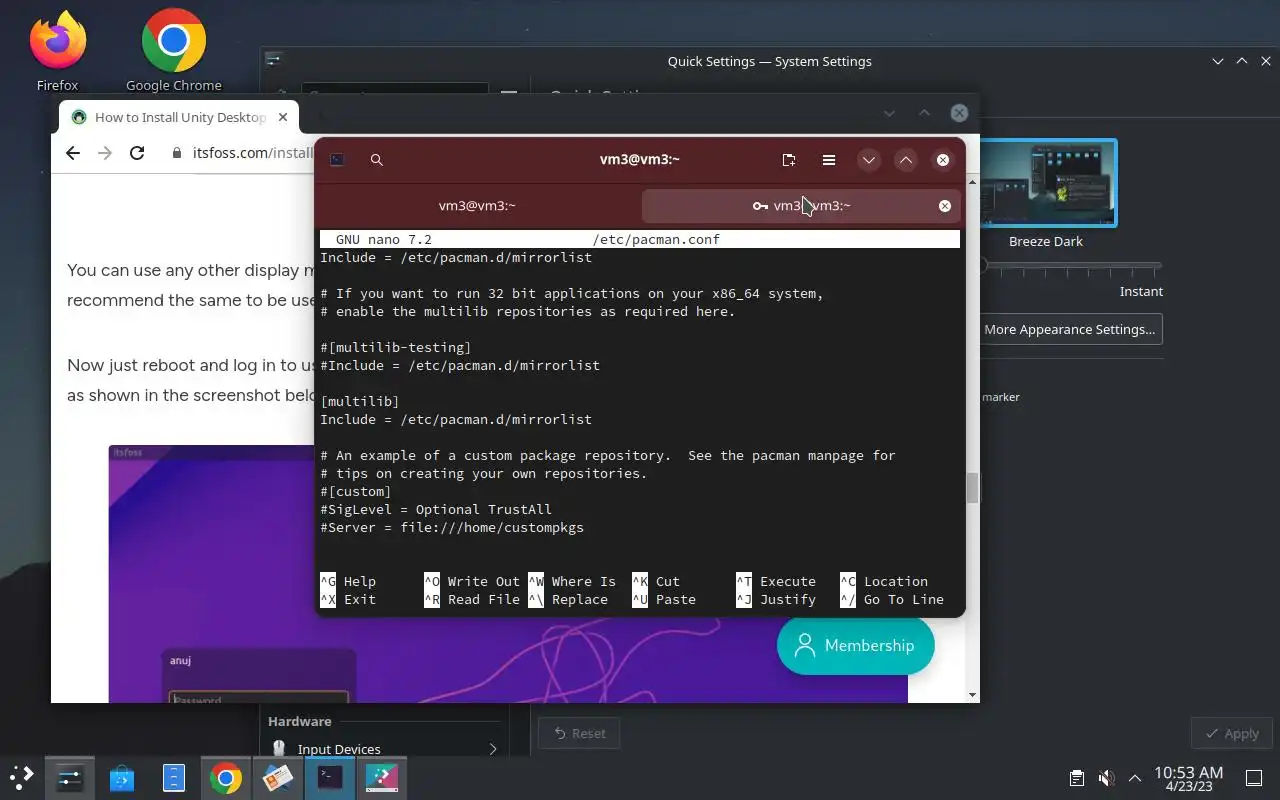Open a new terminal tab
The height and width of the screenshot is (800, 1280).
pos(789,160)
